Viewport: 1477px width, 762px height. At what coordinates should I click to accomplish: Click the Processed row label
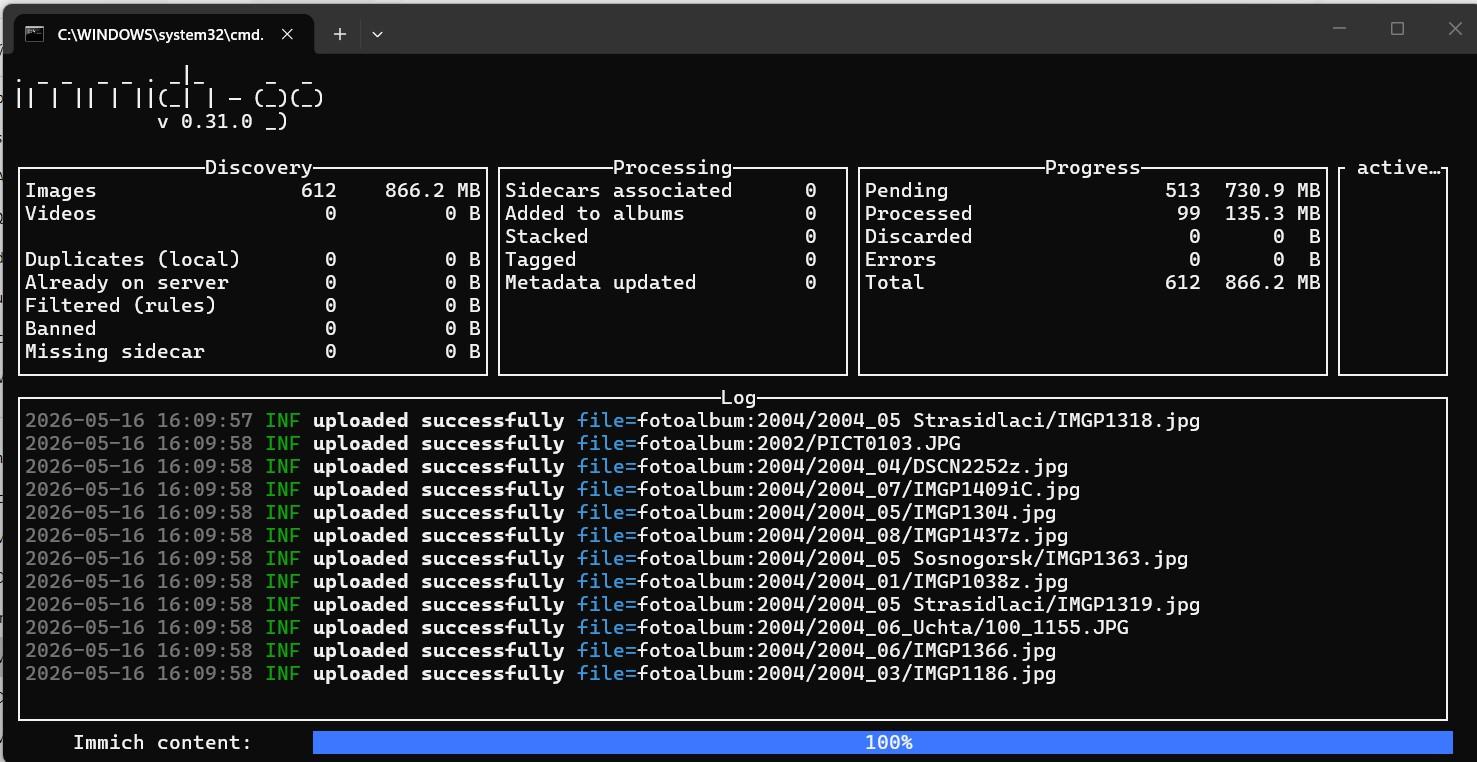pos(919,213)
